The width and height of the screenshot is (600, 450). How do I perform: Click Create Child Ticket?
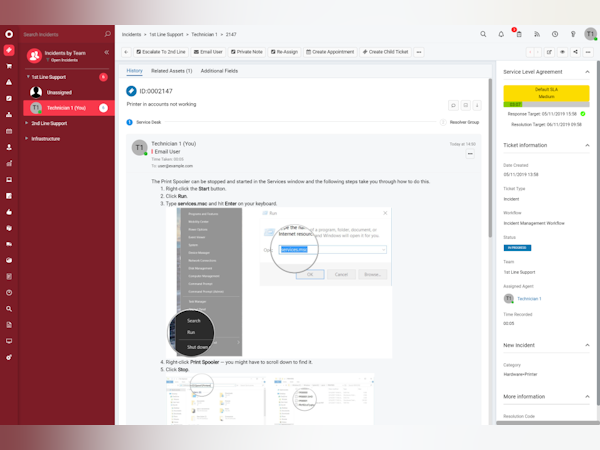pos(385,52)
